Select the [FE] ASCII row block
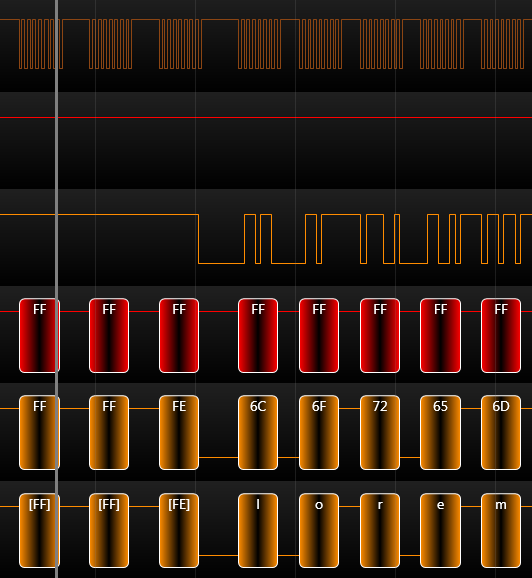Screen dimensions: 532x578 [x=179, y=530]
